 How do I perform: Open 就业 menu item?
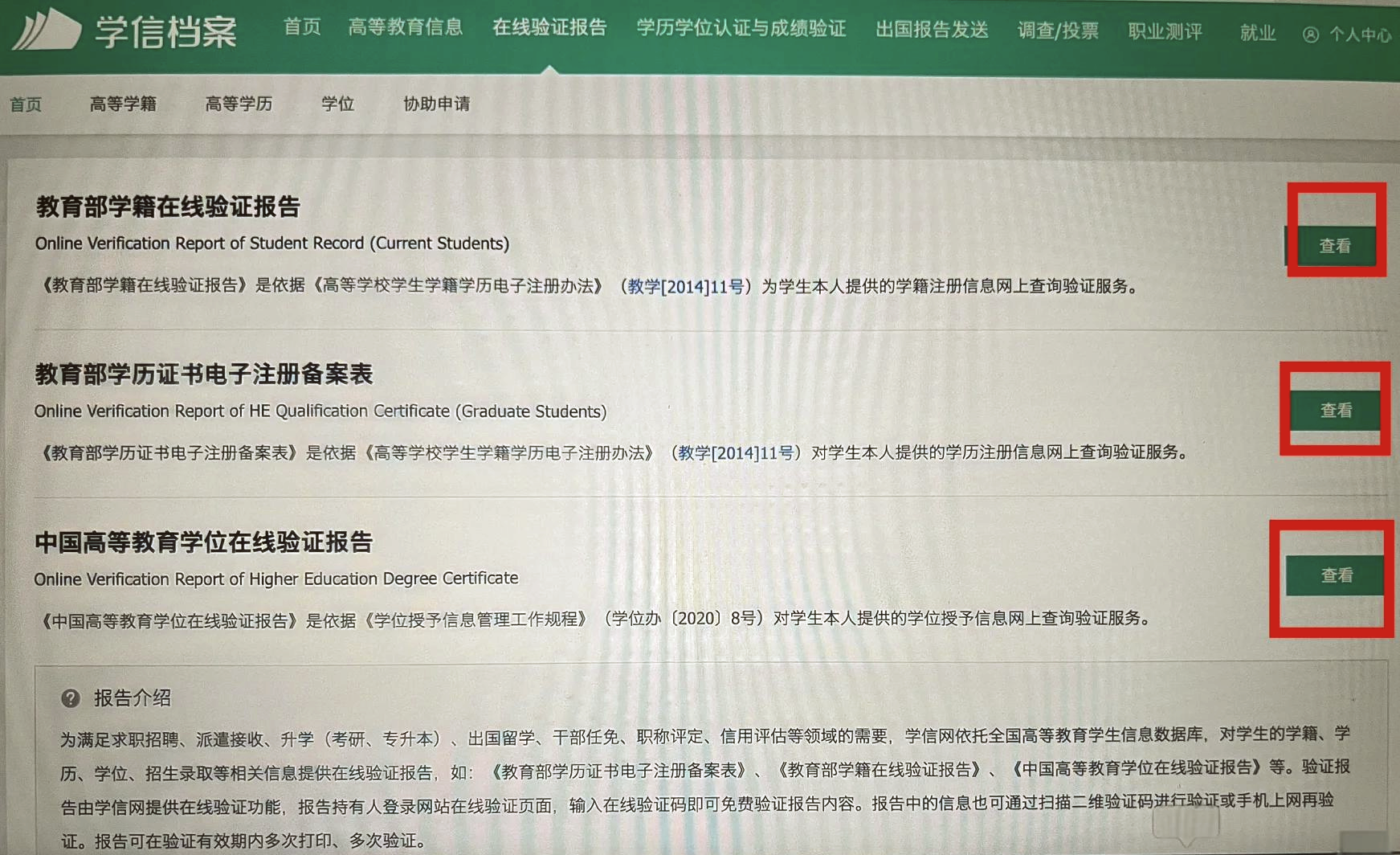click(x=1257, y=33)
